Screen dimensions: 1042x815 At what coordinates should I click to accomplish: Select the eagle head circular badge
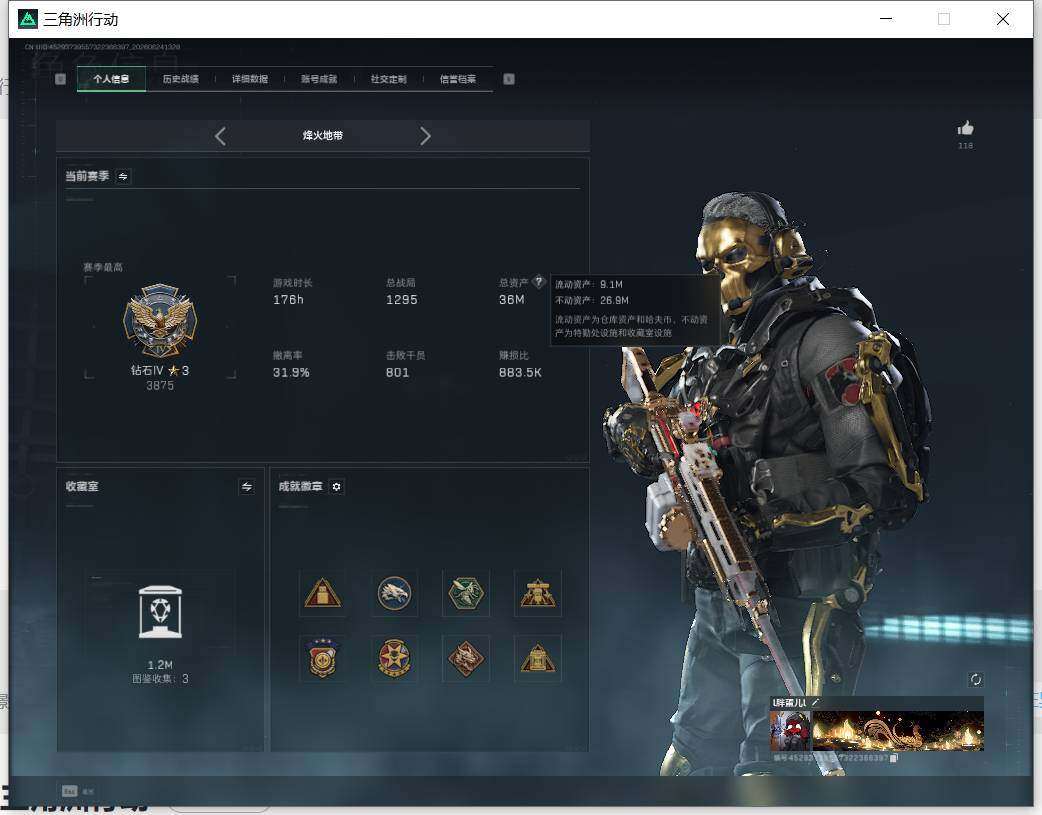tap(394, 593)
